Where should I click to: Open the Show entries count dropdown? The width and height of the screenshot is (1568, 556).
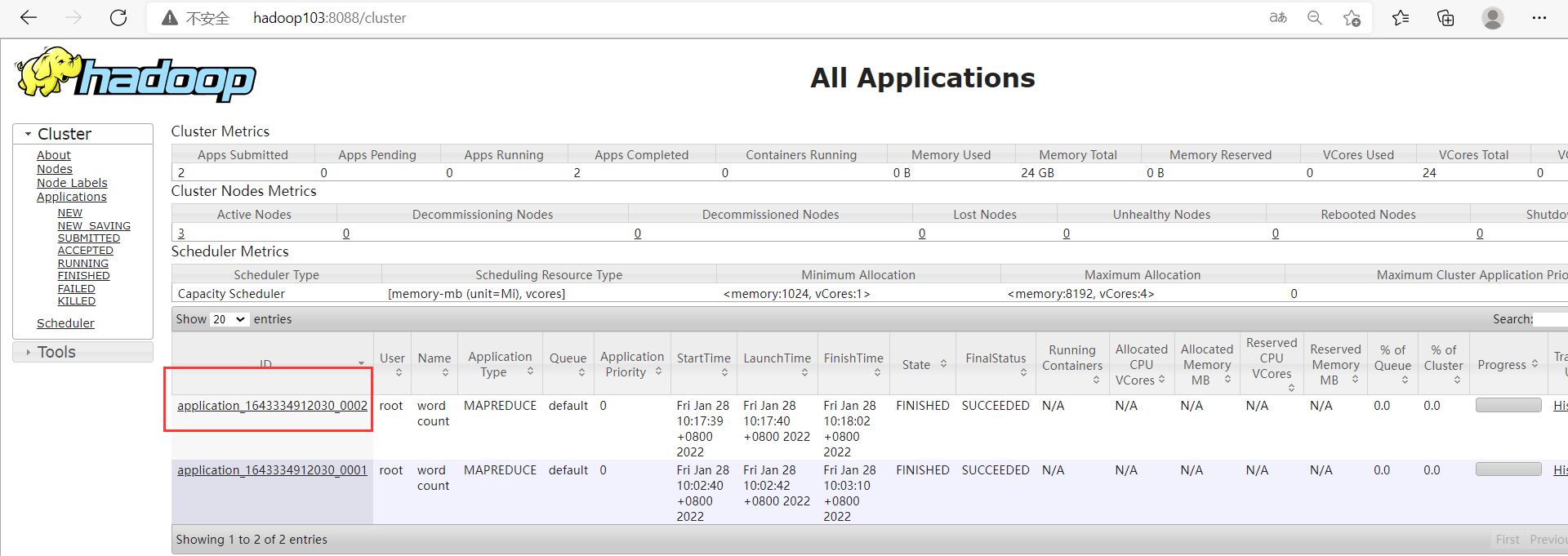pos(229,319)
